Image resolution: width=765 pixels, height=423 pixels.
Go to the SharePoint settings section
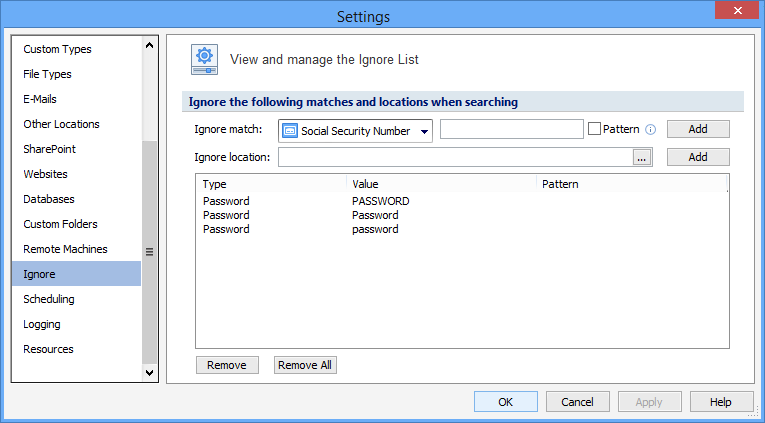[50, 149]
